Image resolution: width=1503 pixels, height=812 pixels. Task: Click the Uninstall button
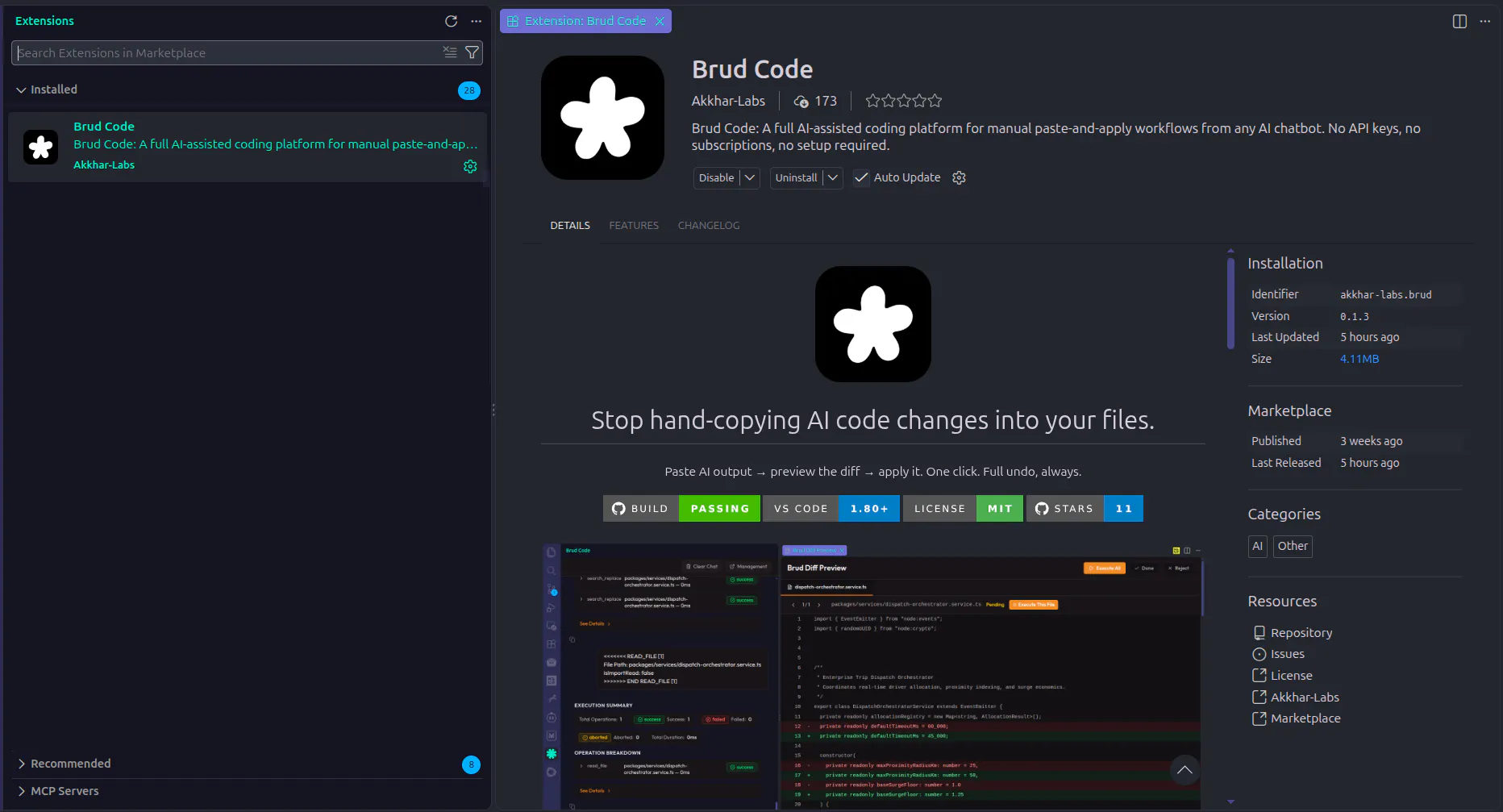click(796, 177)
